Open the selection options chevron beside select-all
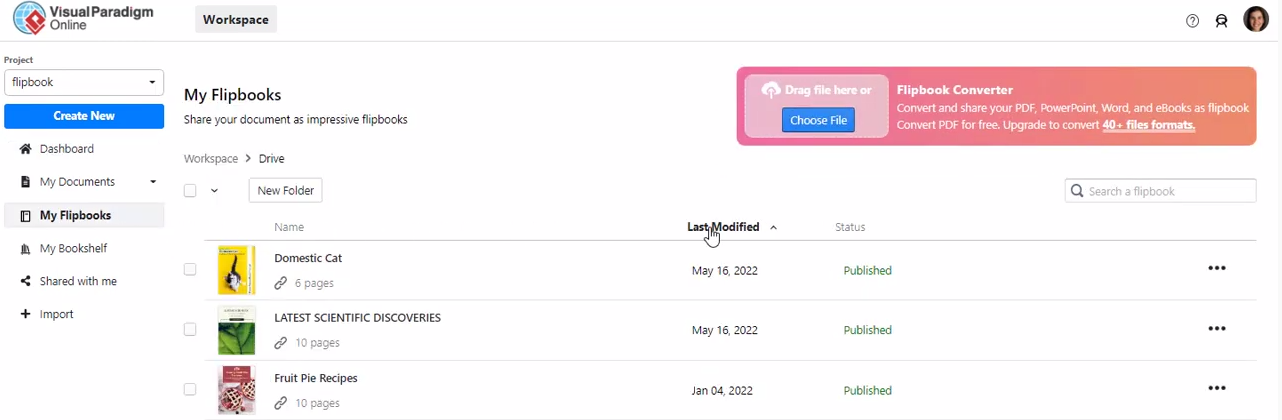The height and width of the screenshot is (420, 1282). pyautogui.click(x=214, y=191)
